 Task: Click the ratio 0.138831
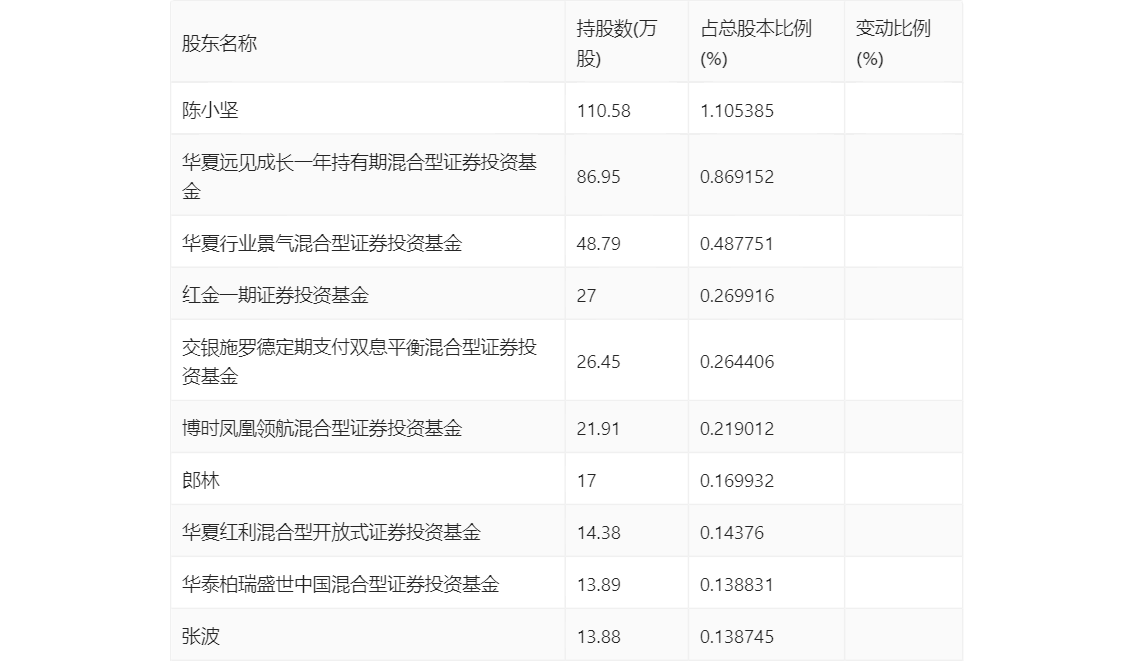coord(737,585)
